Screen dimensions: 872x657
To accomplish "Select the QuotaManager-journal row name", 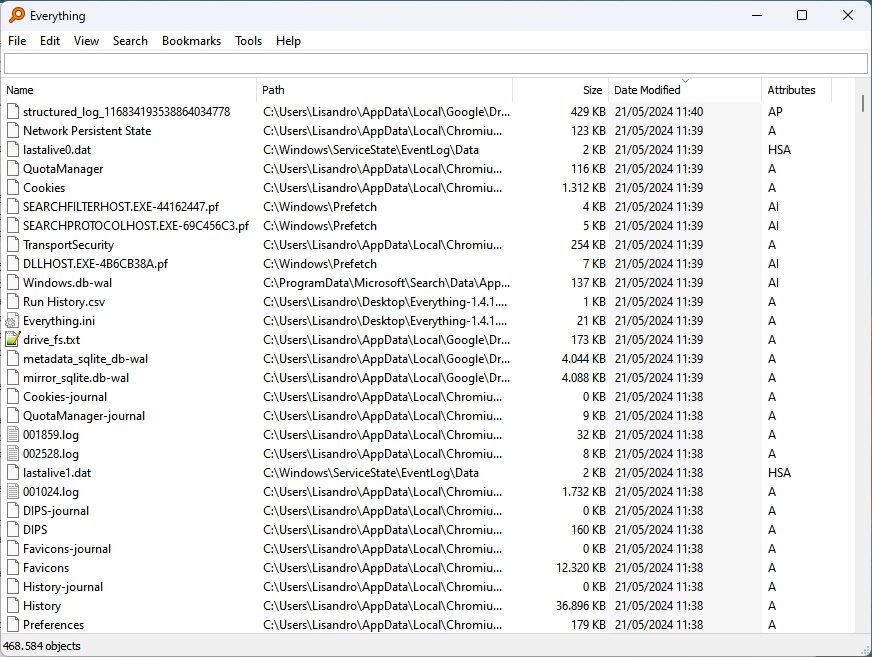I will click(84, 416).
